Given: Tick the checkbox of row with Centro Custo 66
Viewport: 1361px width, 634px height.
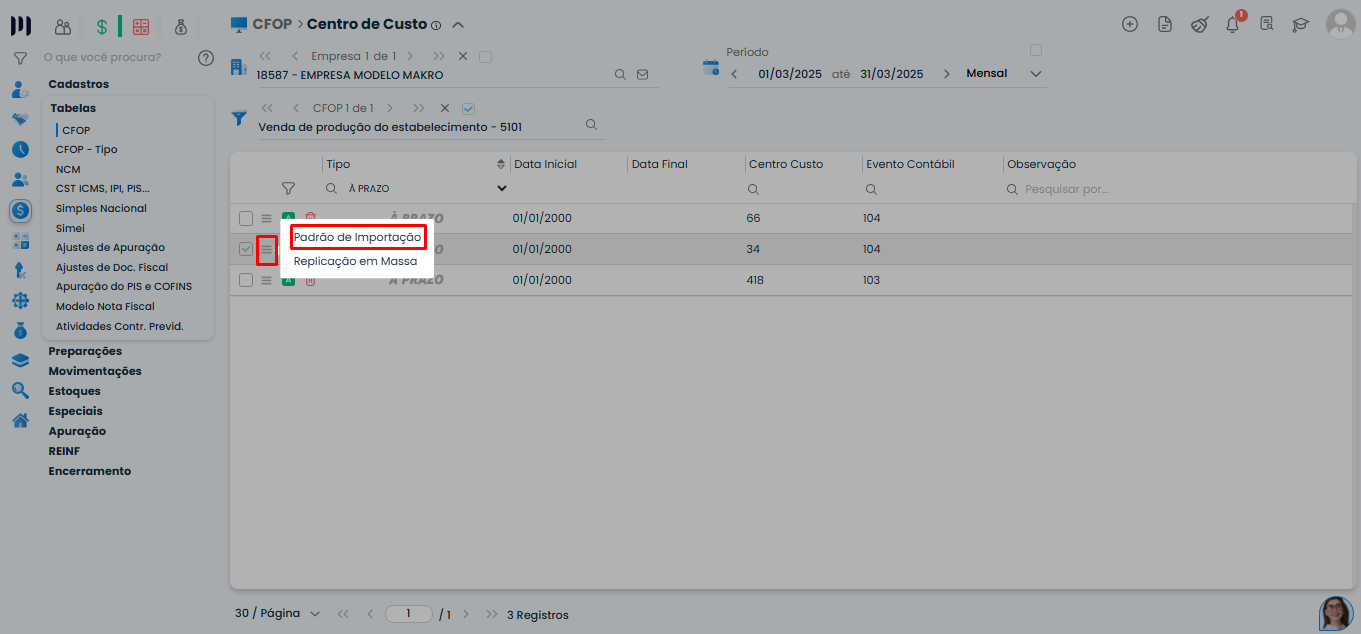Looking at the screenshot, I should pos(246,219).
